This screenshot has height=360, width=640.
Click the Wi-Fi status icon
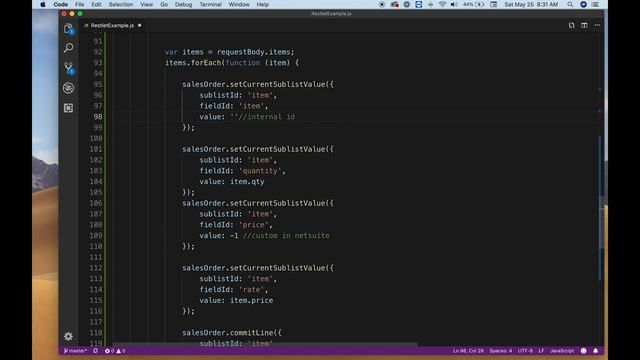point(442,4)
